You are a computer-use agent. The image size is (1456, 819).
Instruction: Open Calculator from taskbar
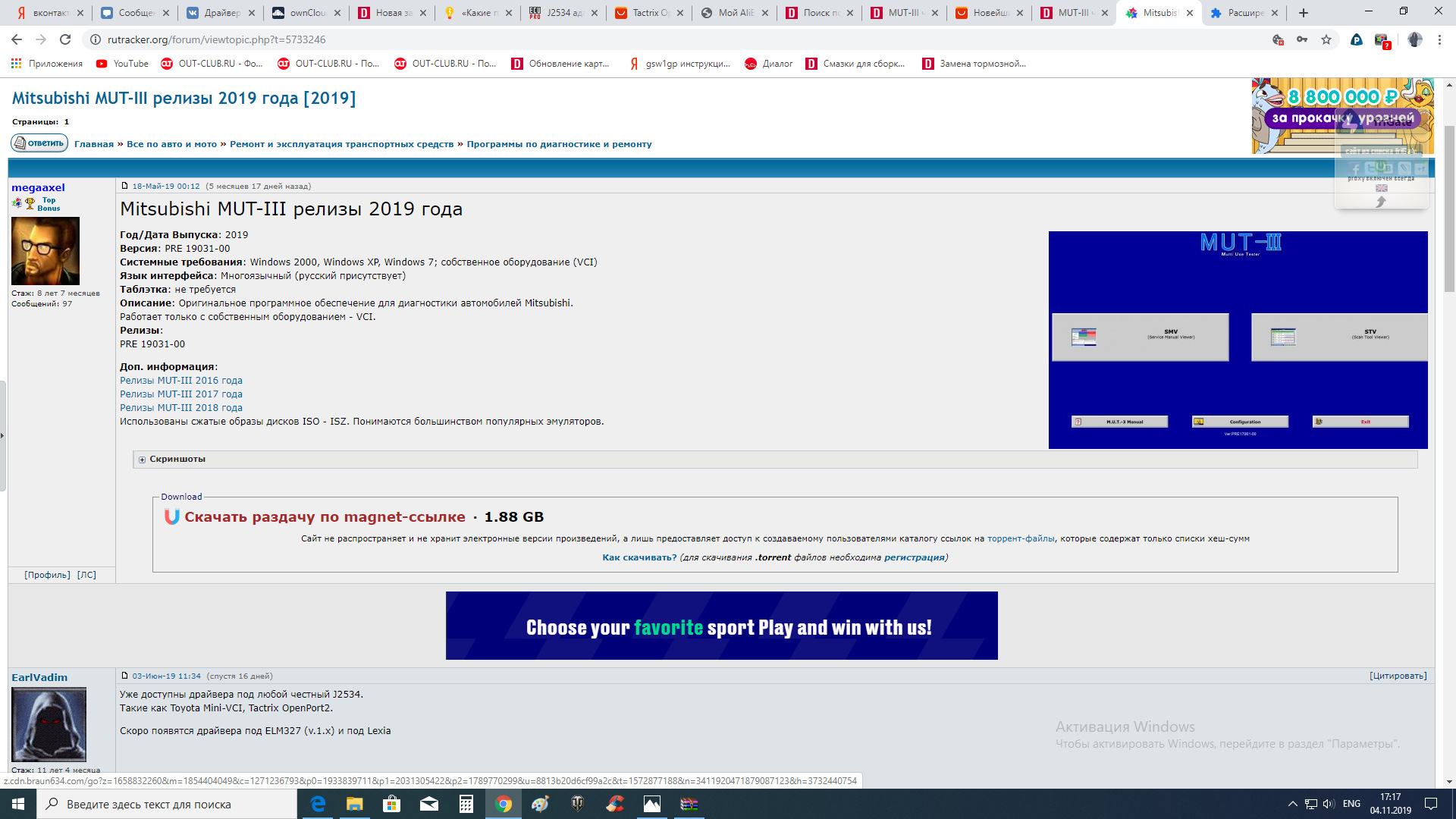click(466, 804)
